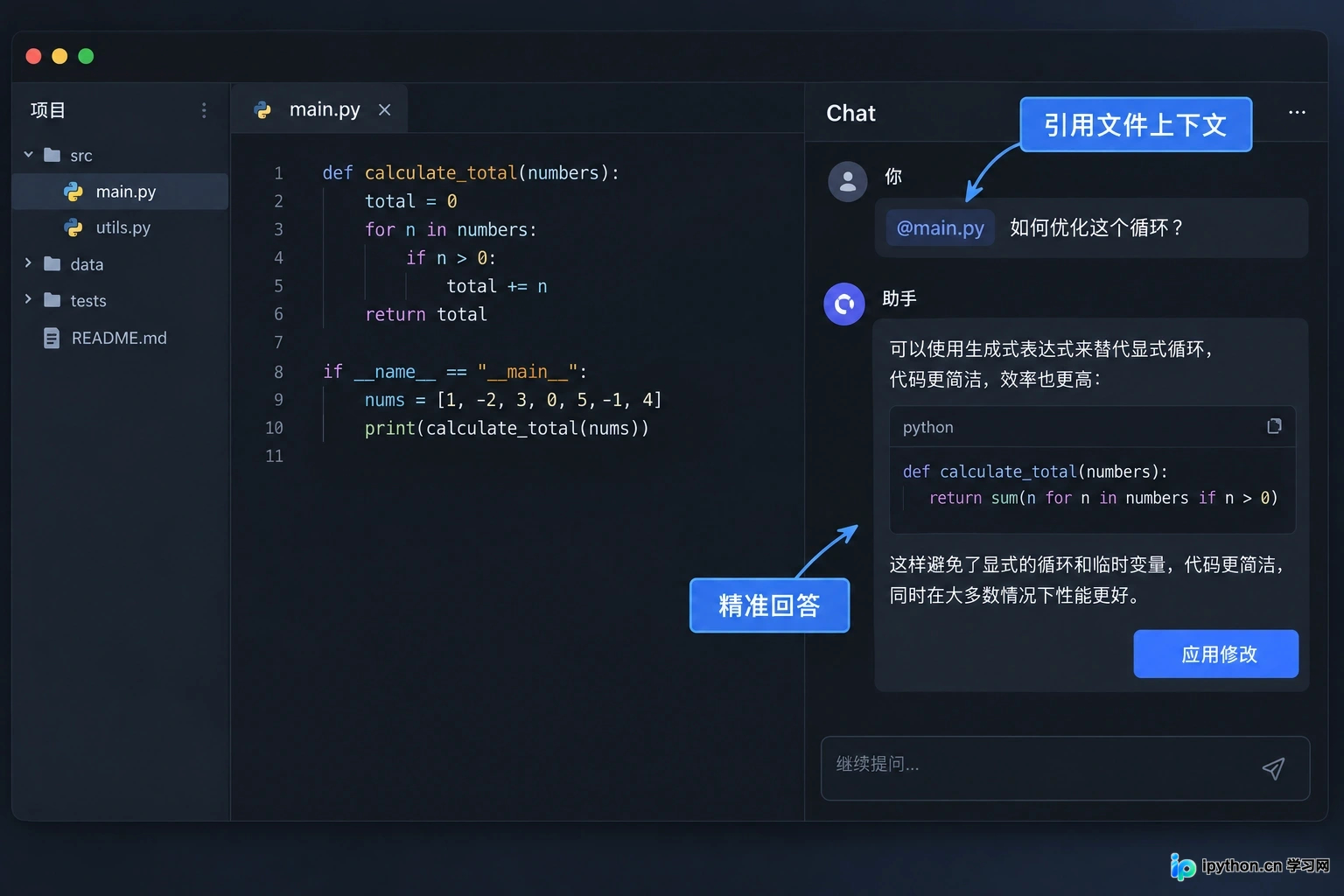This screenshot has width=1344, height=896.
Task: Click the @main.py file reference tag
Action: click(x=941, y=228)
